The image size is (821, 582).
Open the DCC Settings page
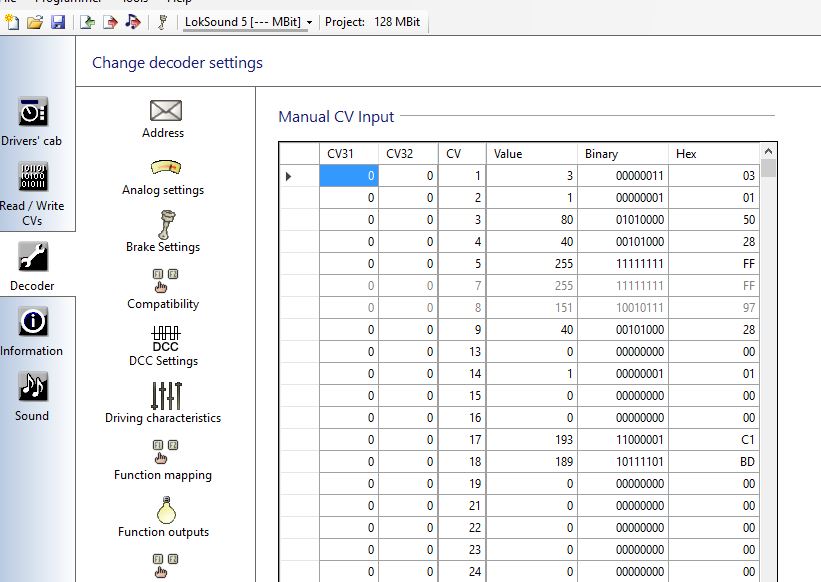pos(163,346)
